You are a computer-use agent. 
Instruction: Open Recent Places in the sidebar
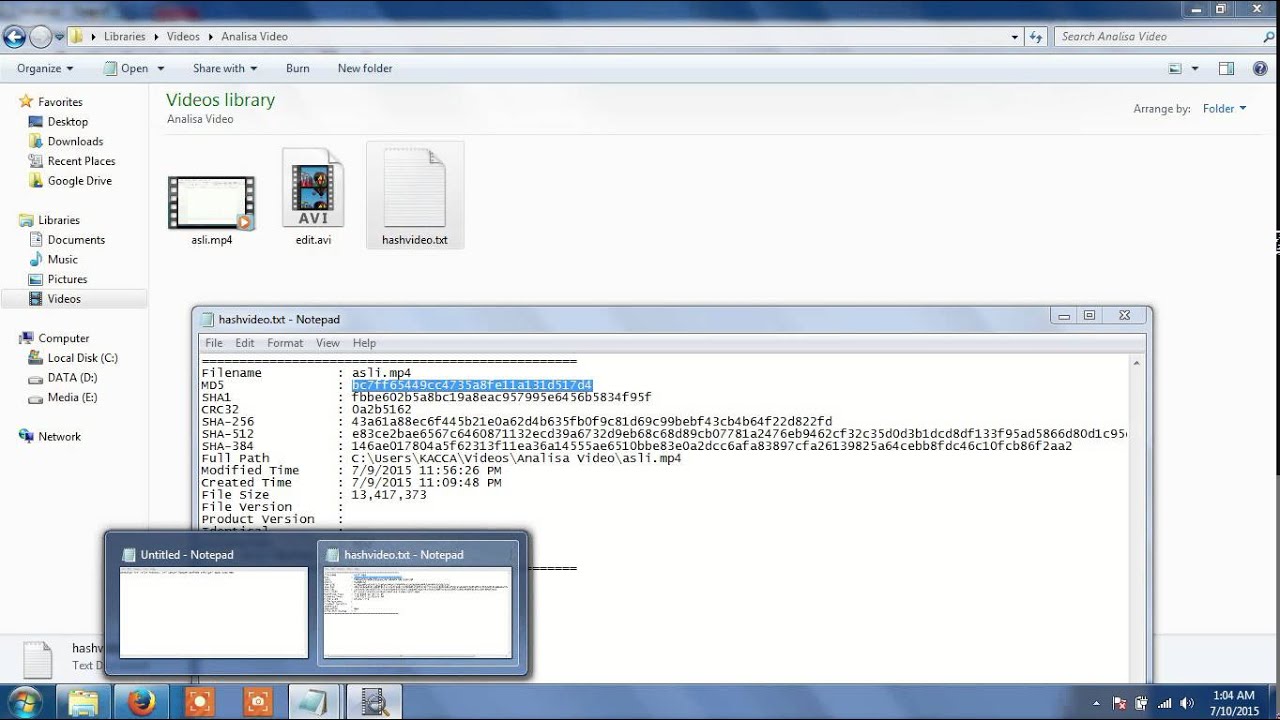(81, 161)
